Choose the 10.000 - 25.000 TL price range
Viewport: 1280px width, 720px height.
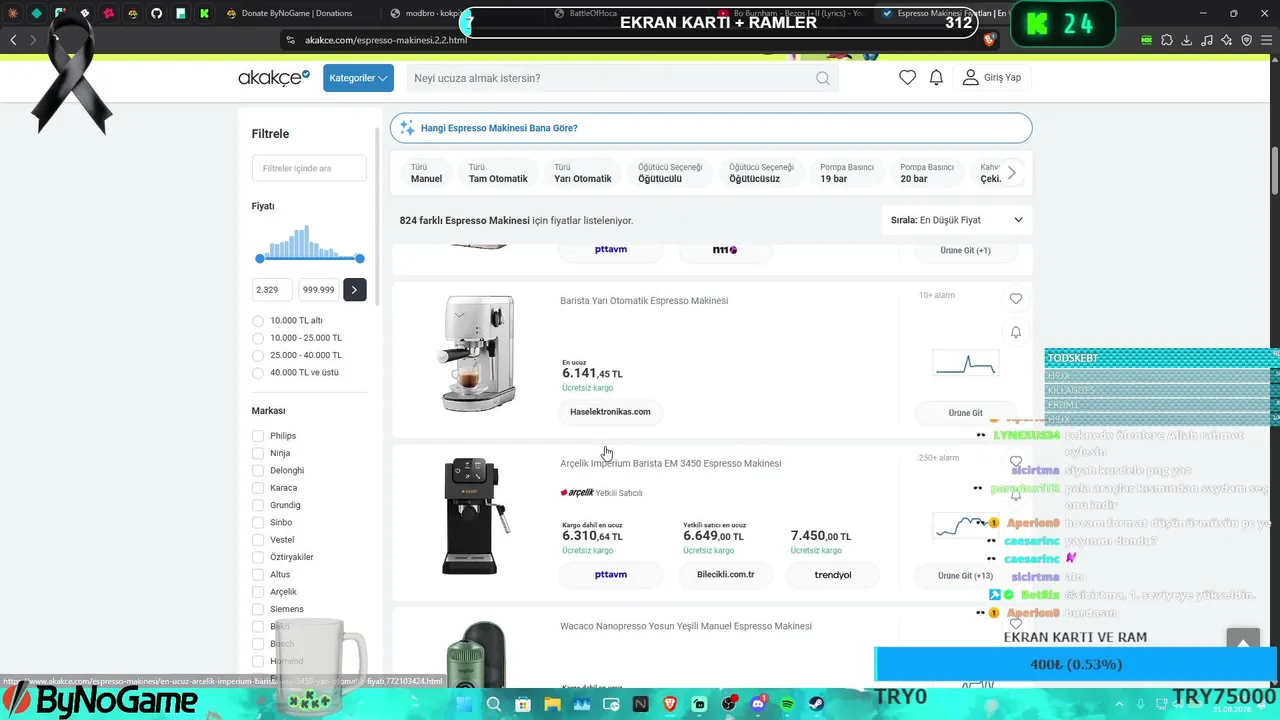(x=258, y=338)
